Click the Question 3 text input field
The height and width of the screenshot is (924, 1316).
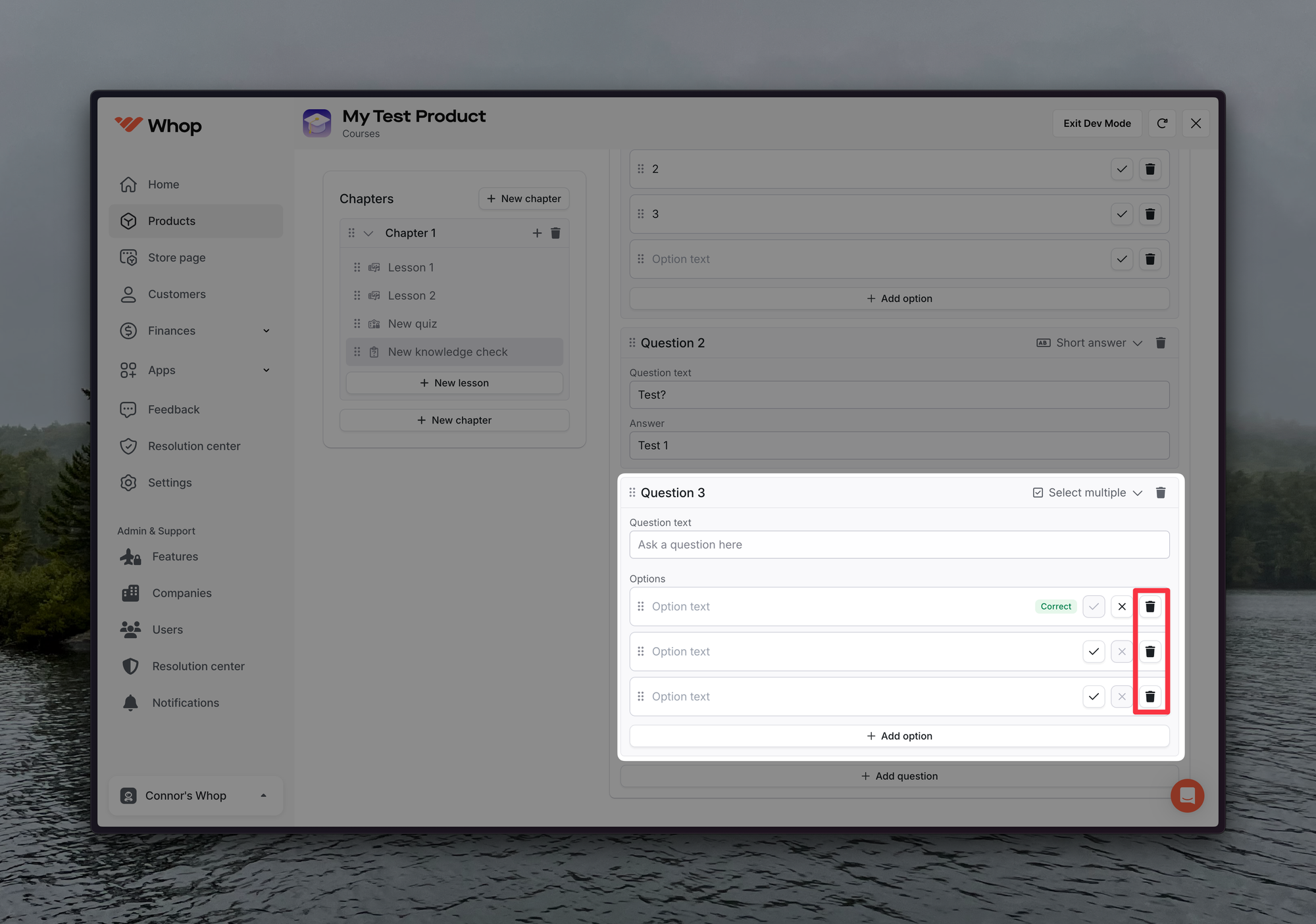pyautogui.click(x=899, y=545)
